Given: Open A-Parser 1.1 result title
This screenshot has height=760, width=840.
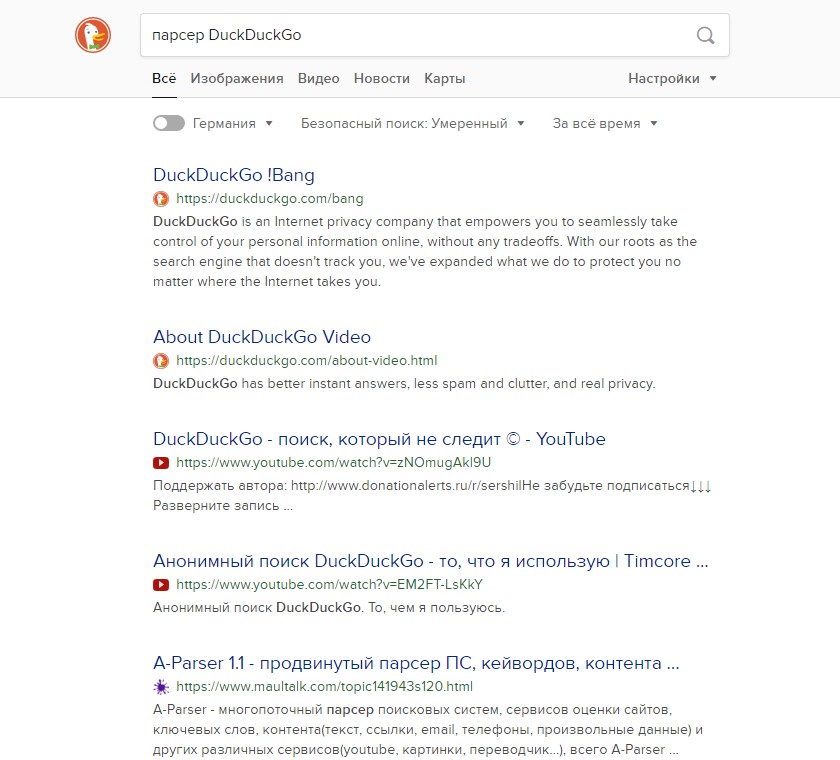Looking at the screenshot, I should pyautogui.click(x=416, y=663).
